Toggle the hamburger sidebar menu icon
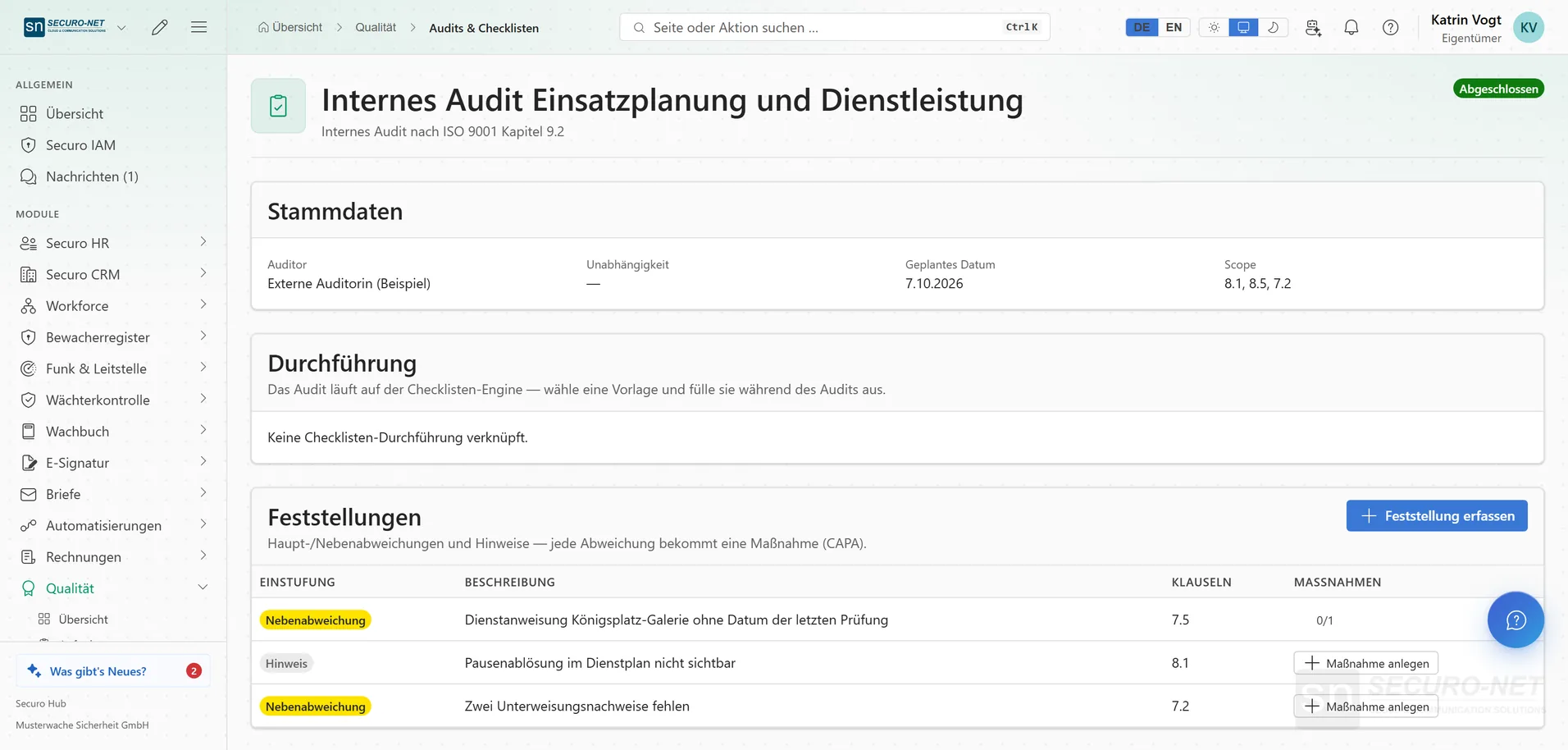Viewport: 1568px width, 750px height. (198, 27)
